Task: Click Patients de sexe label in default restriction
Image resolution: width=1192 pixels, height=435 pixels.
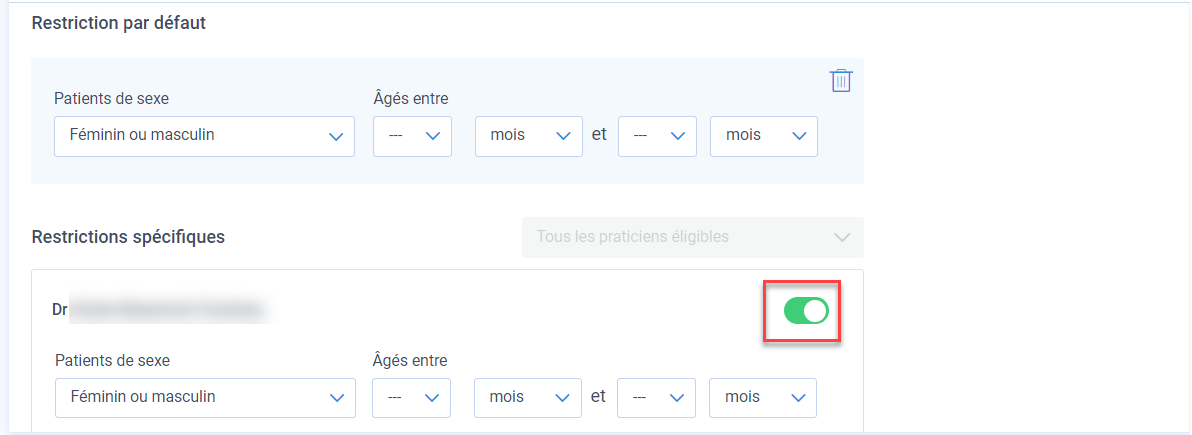Action: pyautogui.click(x=112, y=98)
